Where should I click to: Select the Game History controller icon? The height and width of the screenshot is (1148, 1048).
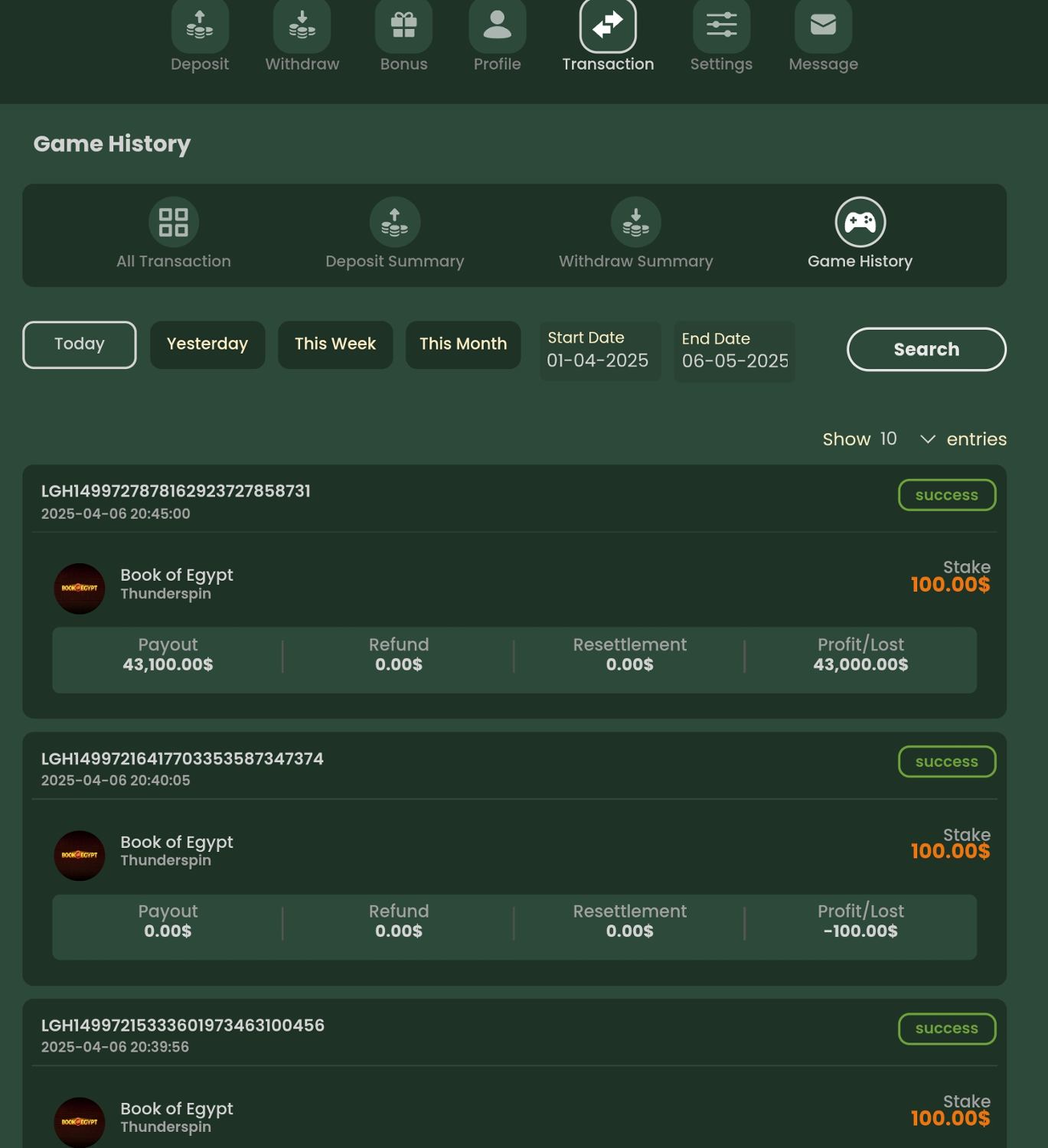860,223
